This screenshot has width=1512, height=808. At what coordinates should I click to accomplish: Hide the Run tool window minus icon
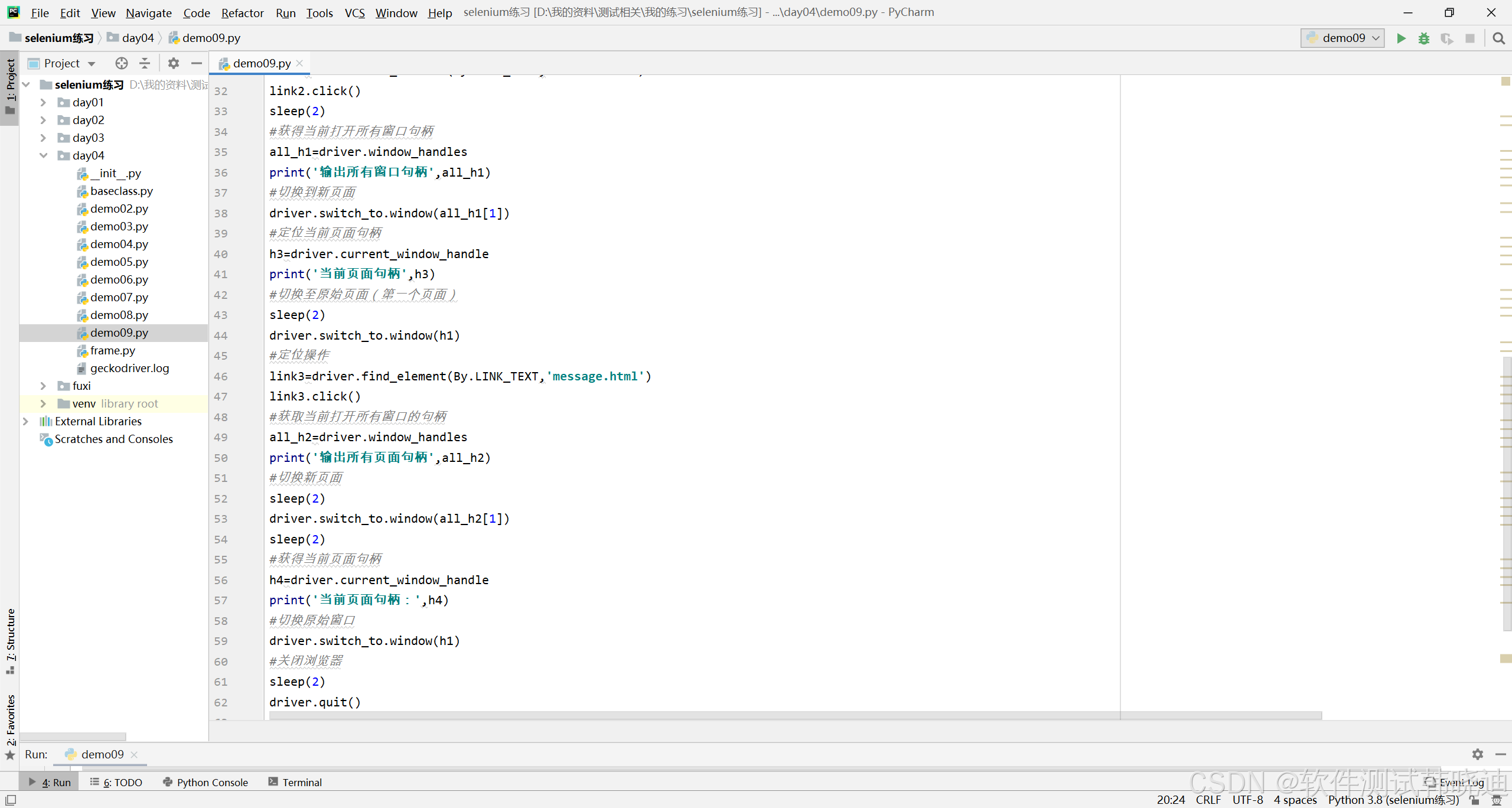[x=1500, y=754]
